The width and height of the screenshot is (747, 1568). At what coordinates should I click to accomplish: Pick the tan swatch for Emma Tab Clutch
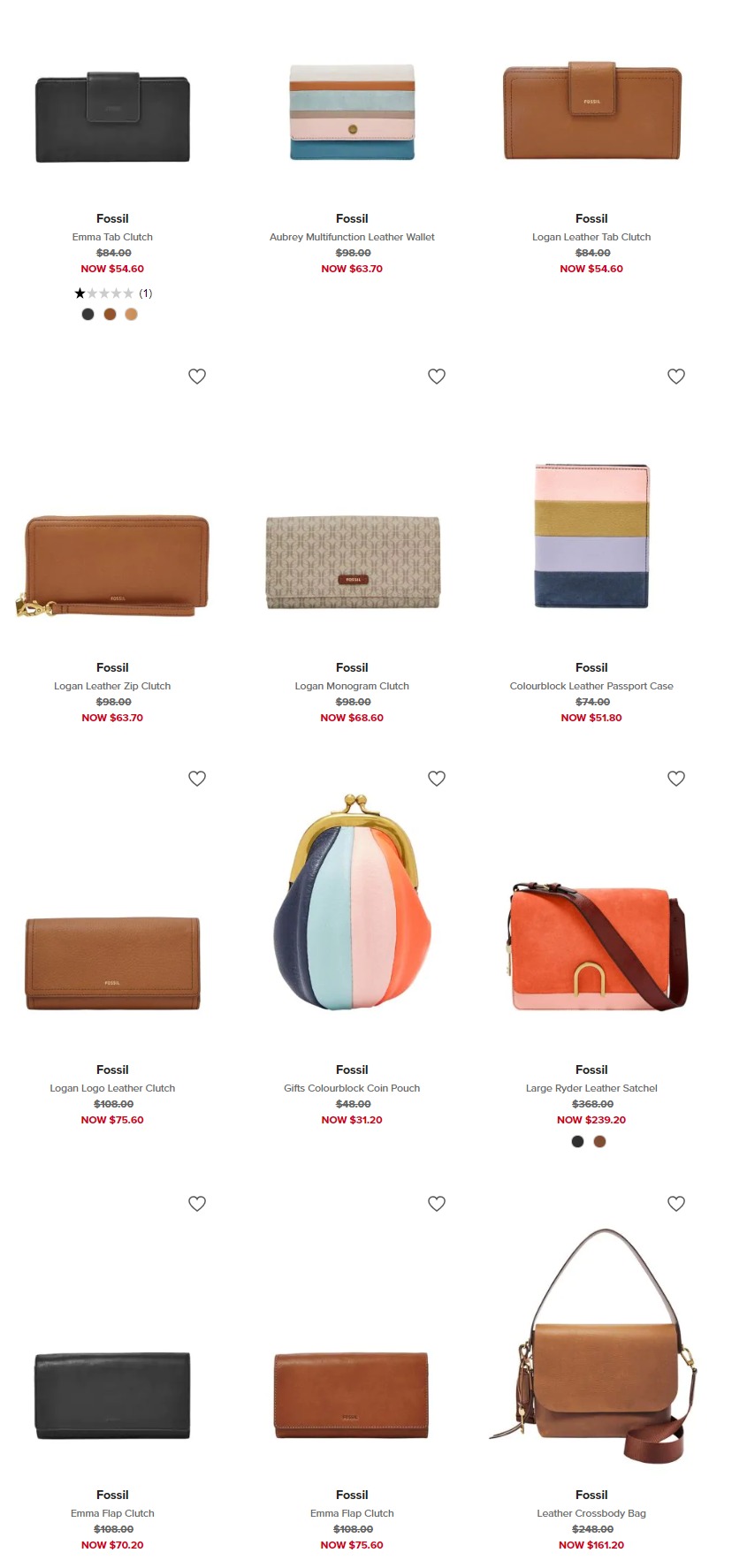point(131,315)
